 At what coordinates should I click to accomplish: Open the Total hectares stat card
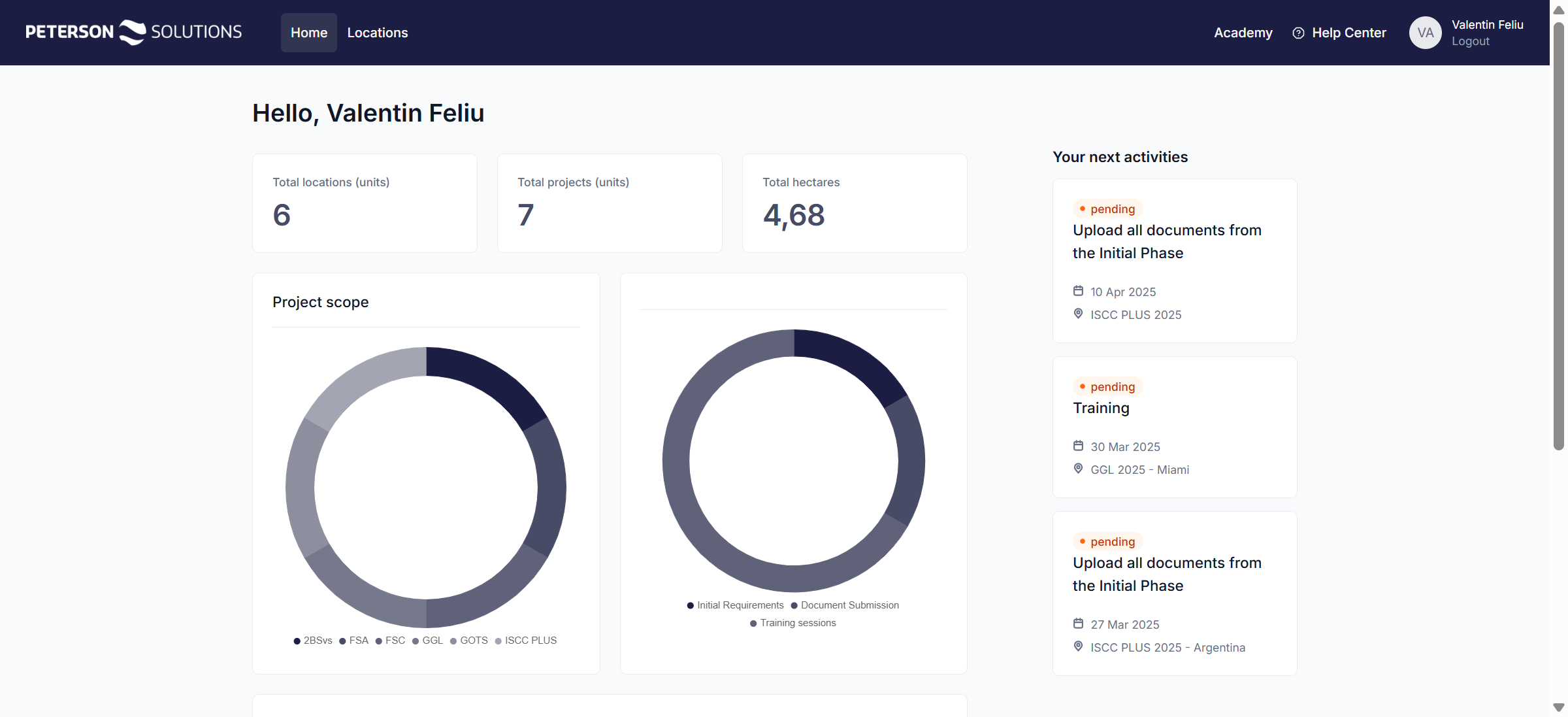coord(854,203)
